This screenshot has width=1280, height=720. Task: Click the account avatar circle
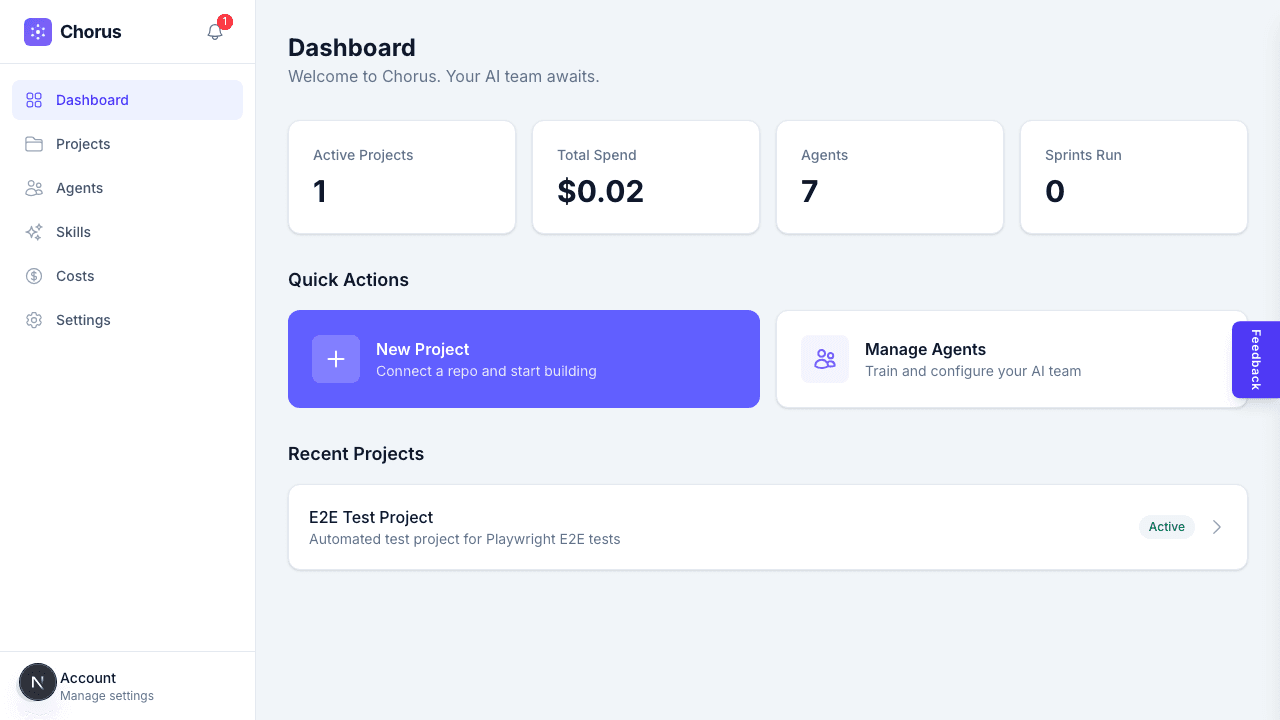37,681
